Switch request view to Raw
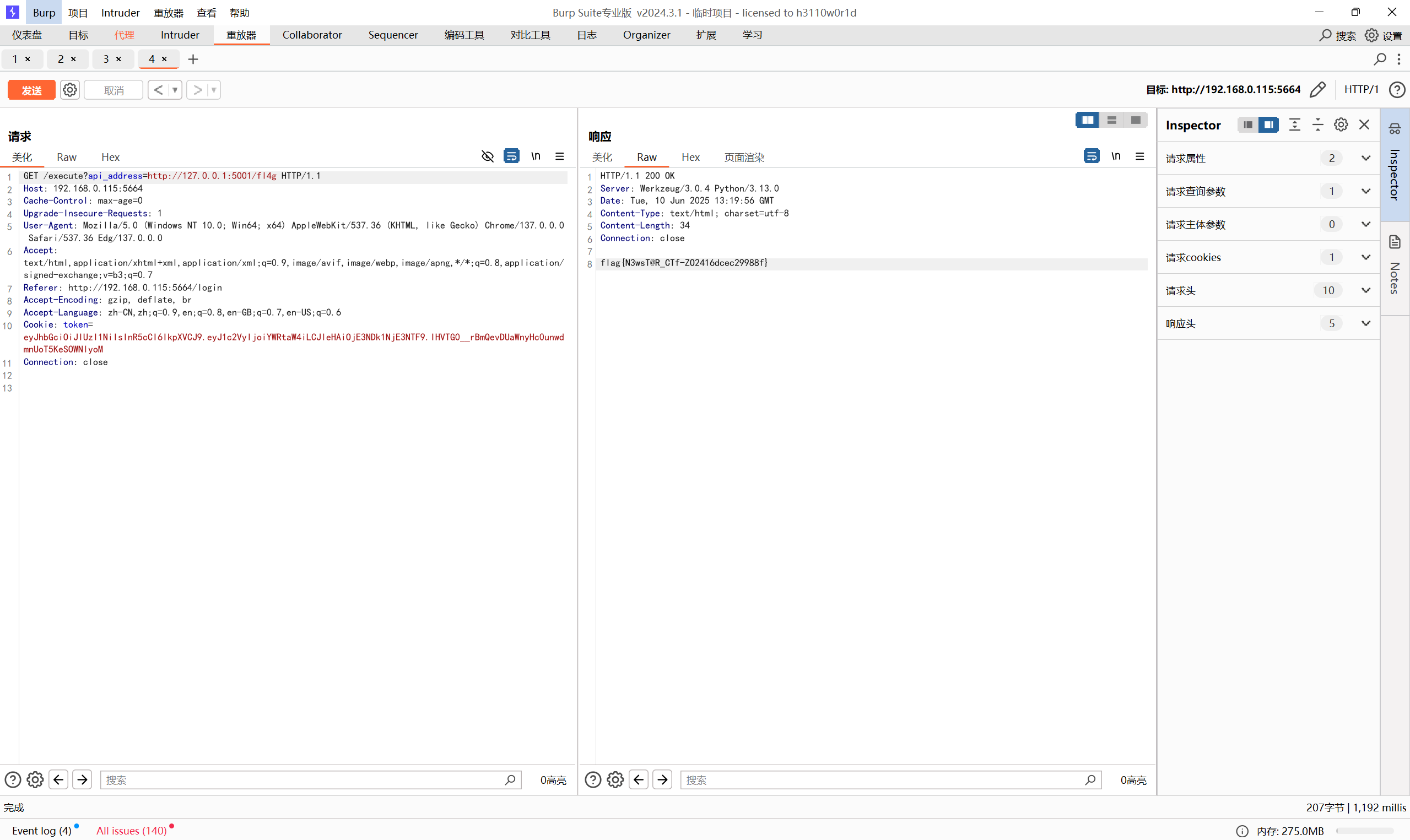This screenshot has width=1410, height=840. click(66, 157)
